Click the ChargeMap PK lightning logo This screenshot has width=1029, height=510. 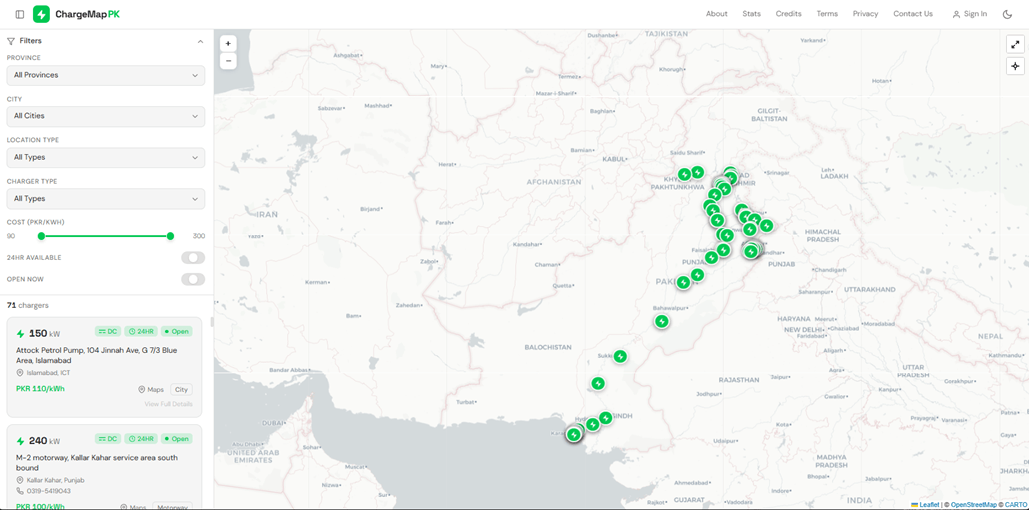[x=41, y=14]
